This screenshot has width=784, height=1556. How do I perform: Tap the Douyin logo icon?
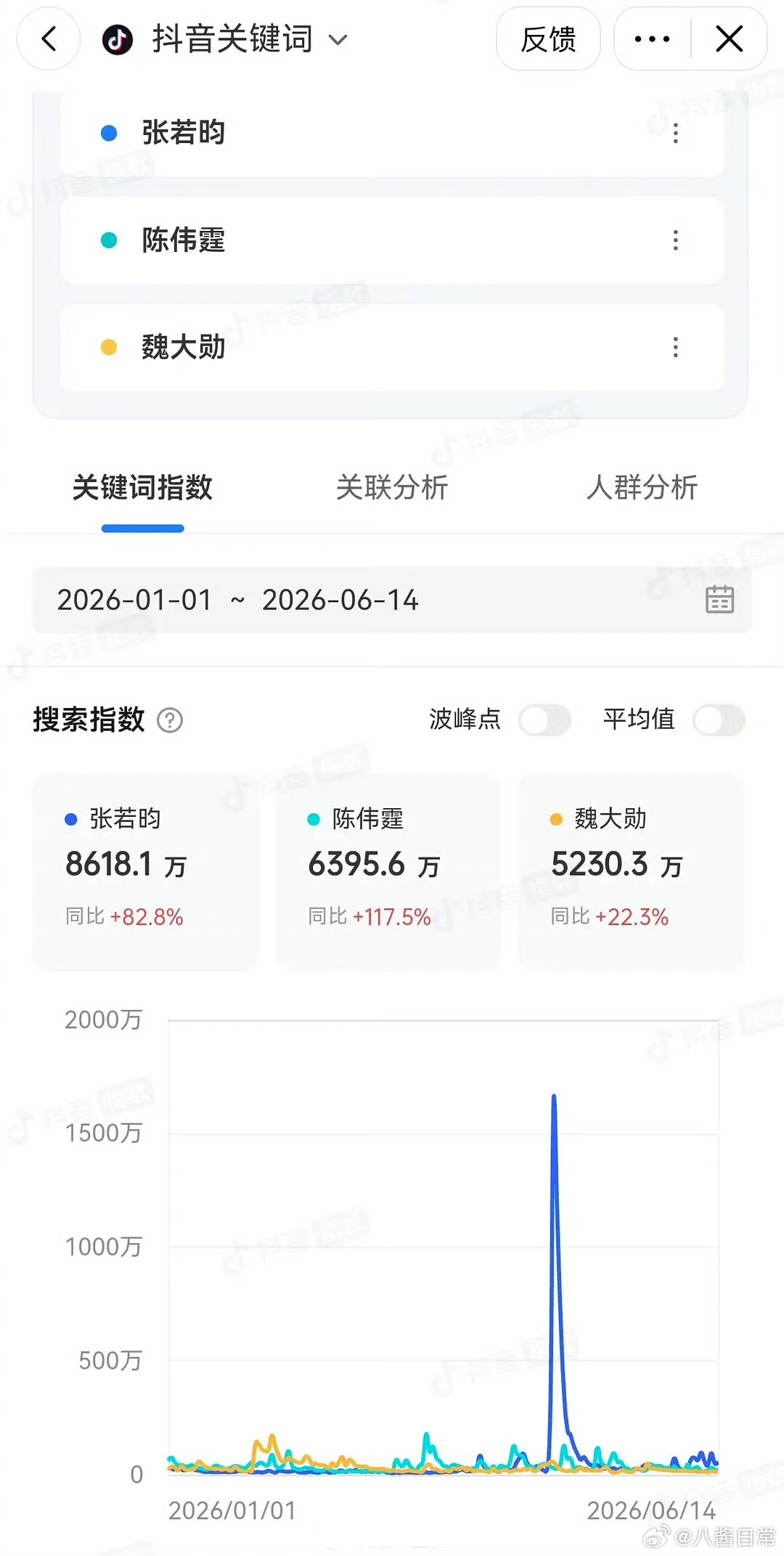point(118,39)
